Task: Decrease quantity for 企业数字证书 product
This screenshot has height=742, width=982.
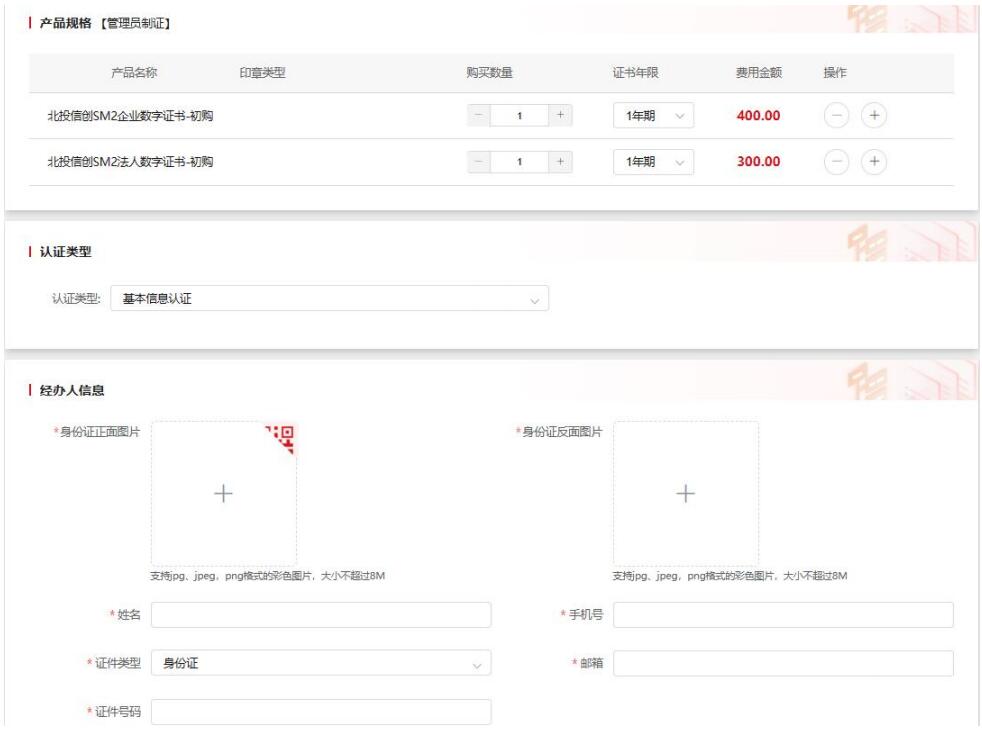Action: click(480, 116)
